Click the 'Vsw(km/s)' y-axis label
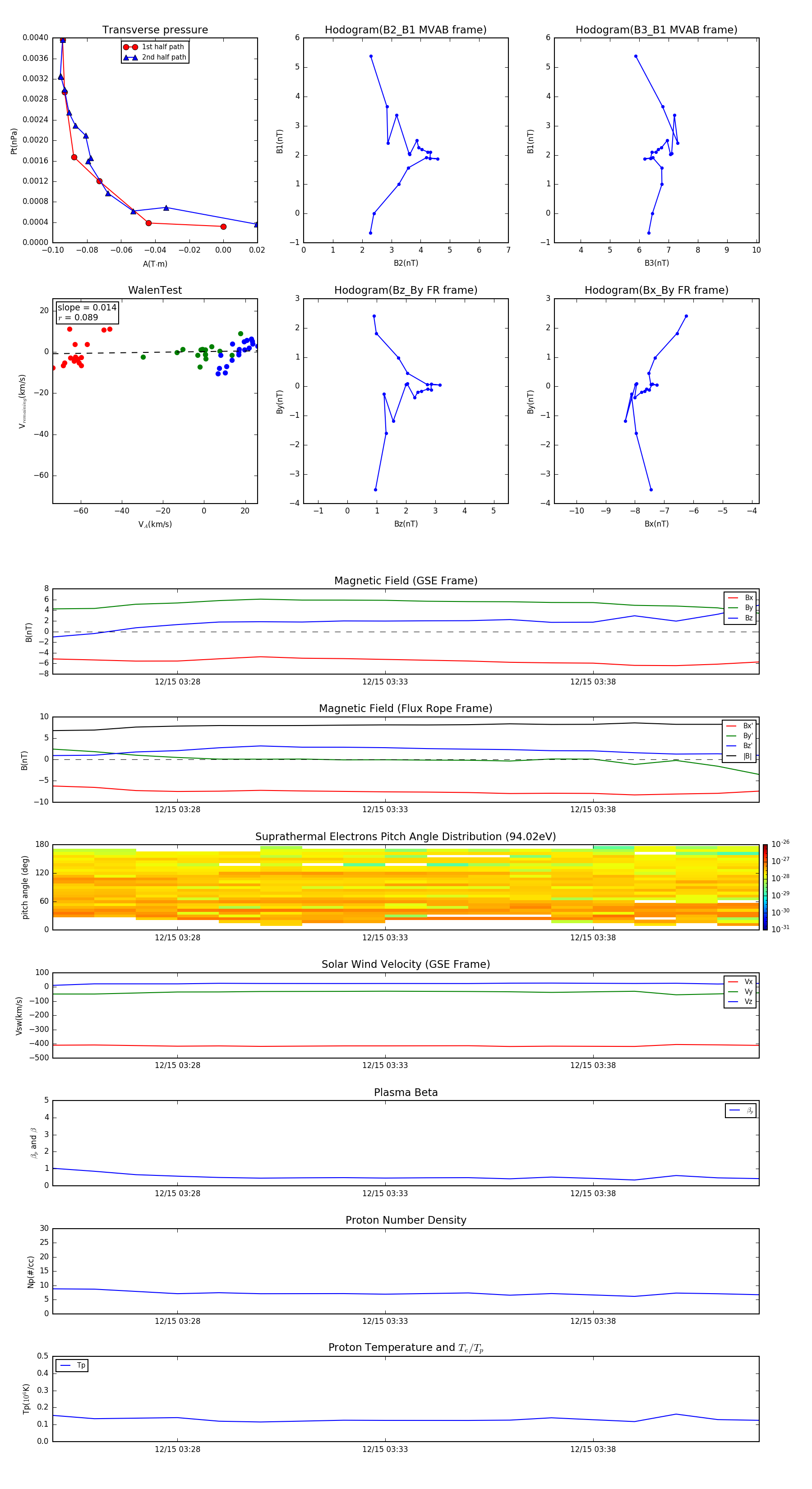 point(19,1016)
